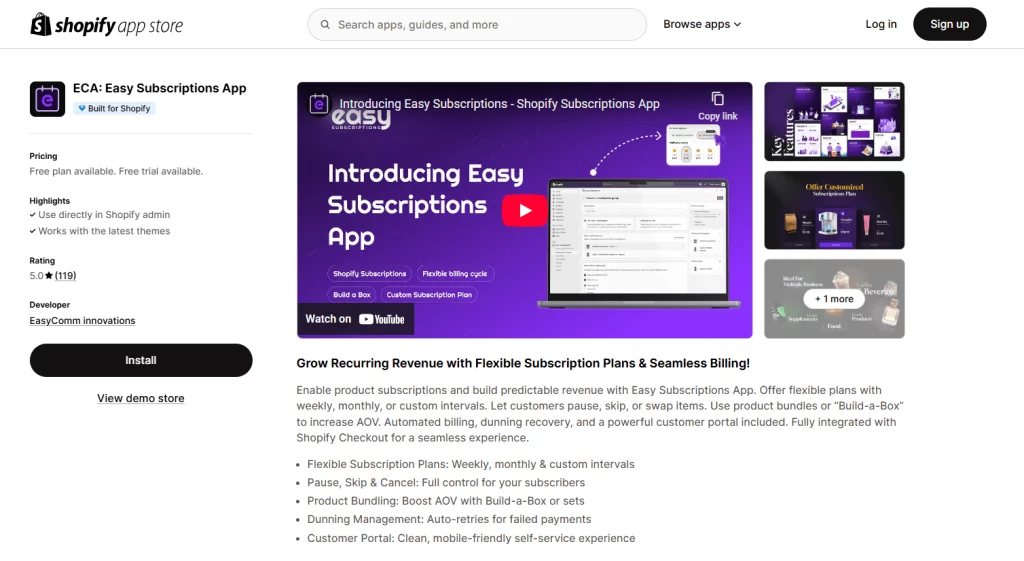1024x561 pixels.
Task: Click the +1 more thumbnail
Action: click(835, 299)
